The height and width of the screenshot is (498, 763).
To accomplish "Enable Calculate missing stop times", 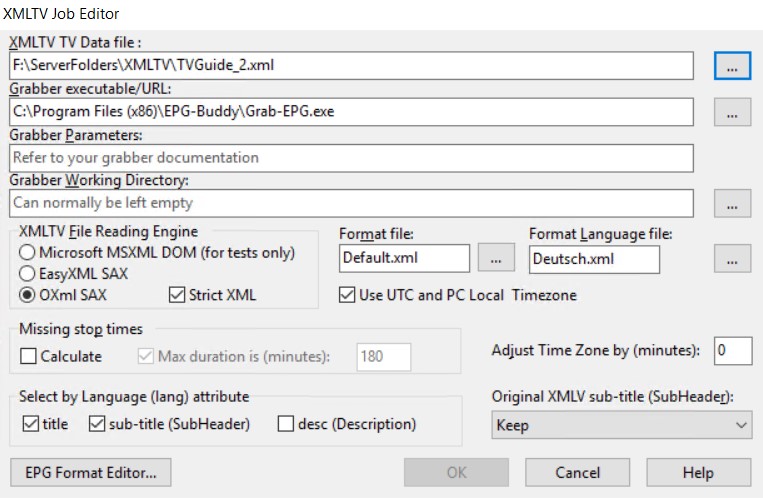I will click(x=28, y=356).
